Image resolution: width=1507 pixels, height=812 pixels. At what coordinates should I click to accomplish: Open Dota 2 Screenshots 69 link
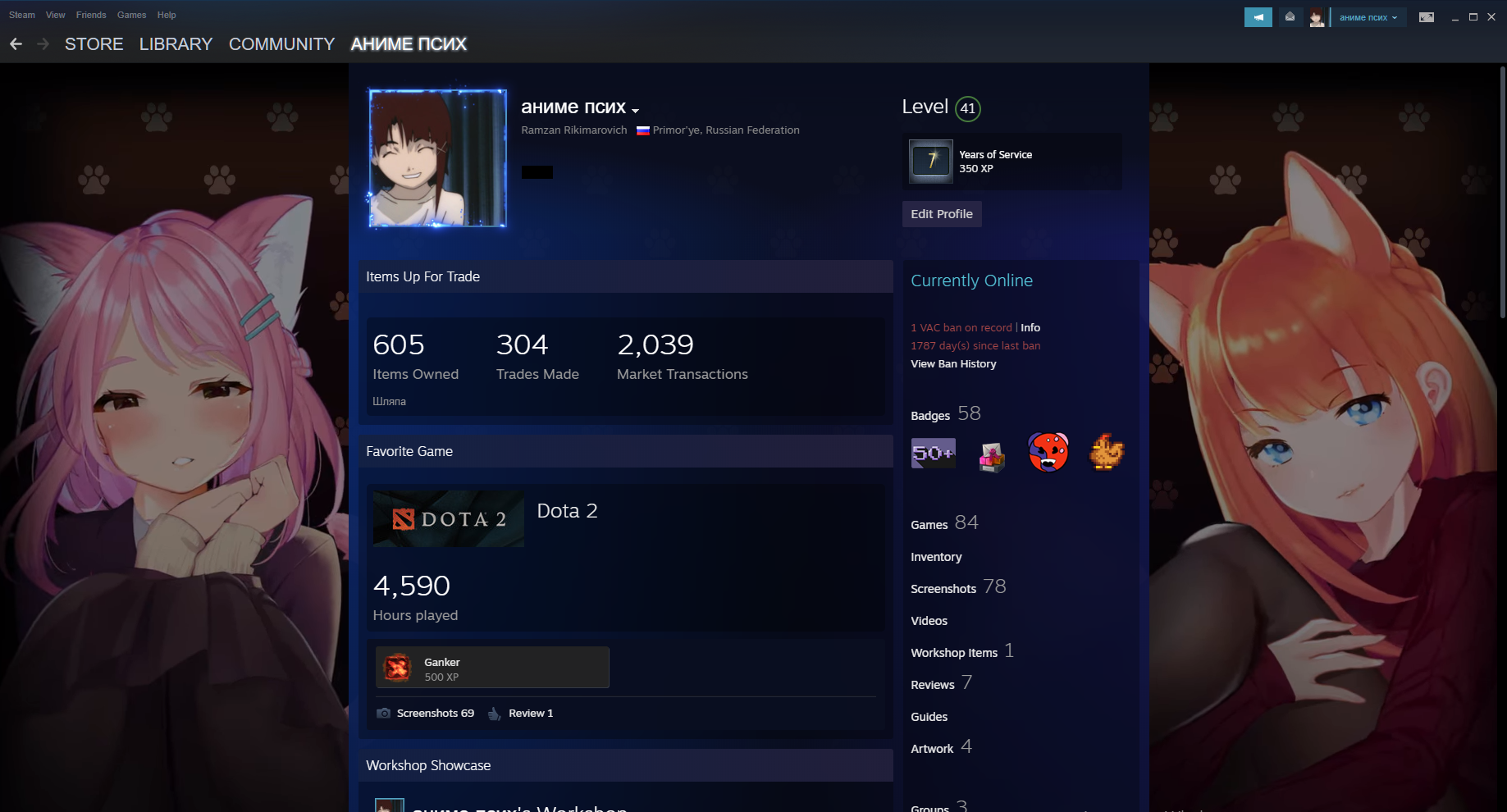[436, 714]
